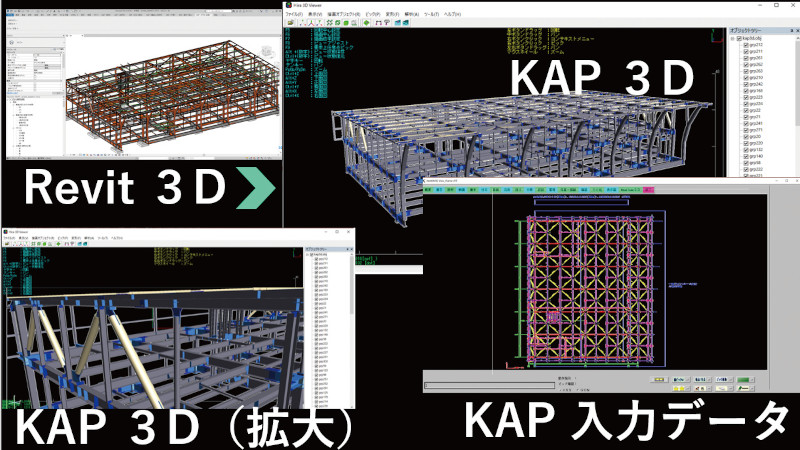The width and height of the screenshot is (800, 450).
Task: Uncheck grp262 in the object tree
Action: coord(746,65)
